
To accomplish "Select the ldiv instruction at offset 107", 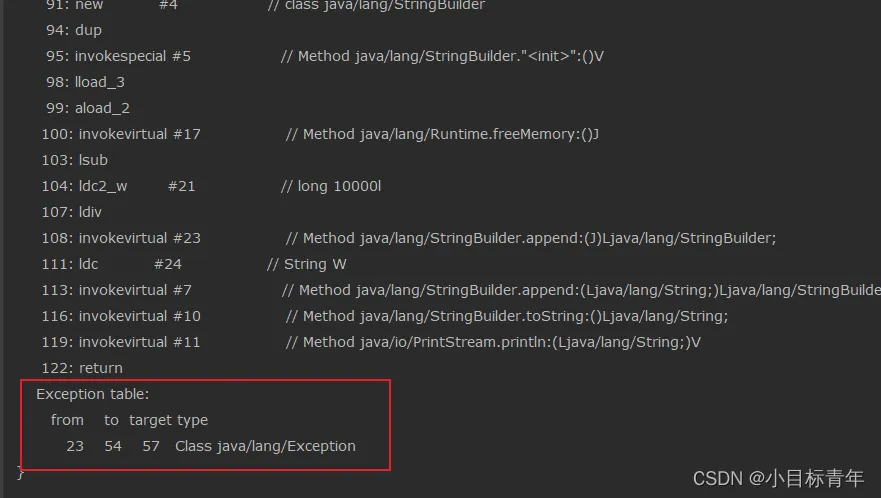I will click(x=90, y=212).
